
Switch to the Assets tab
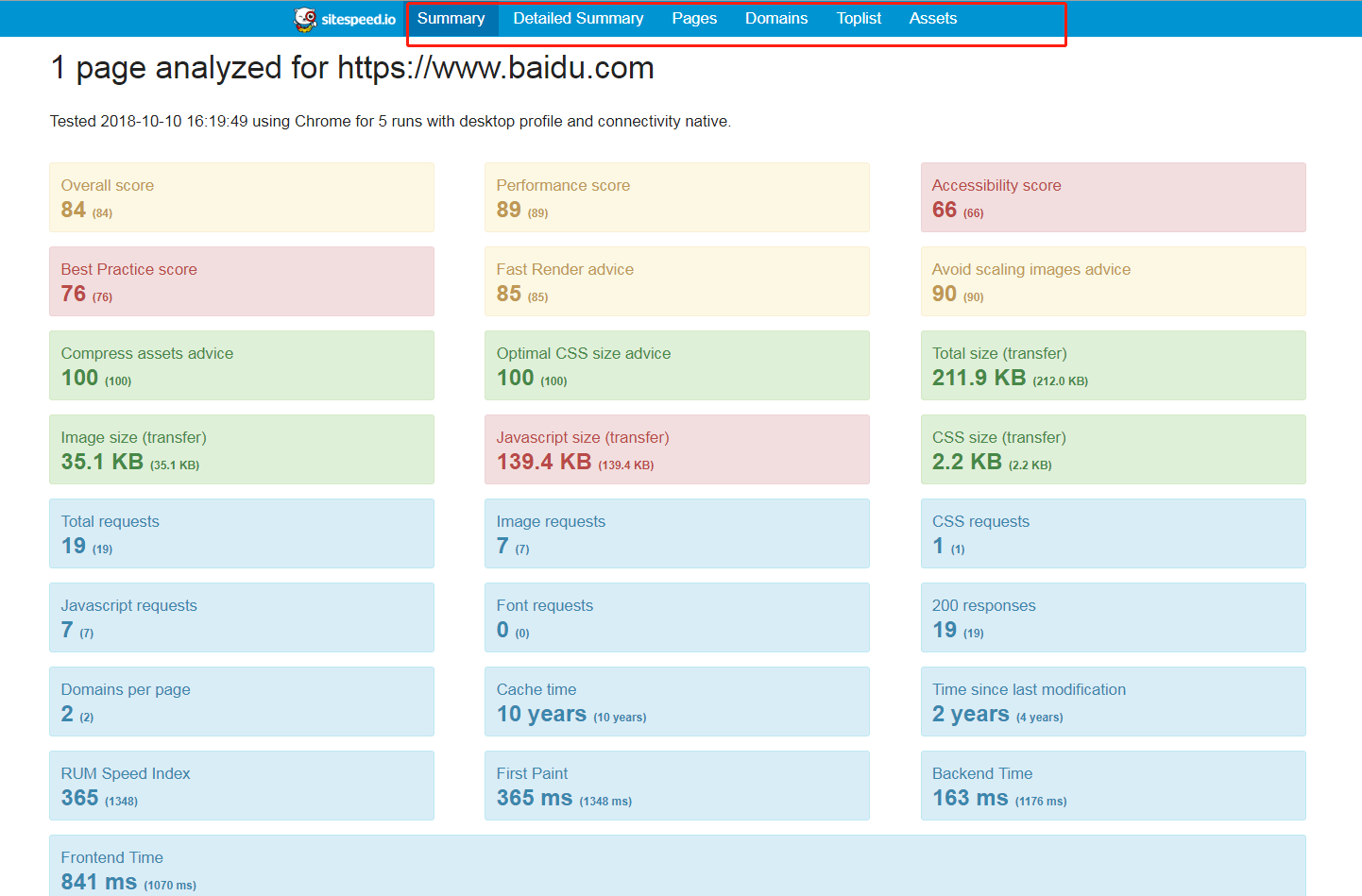click(x=933, y=18)
